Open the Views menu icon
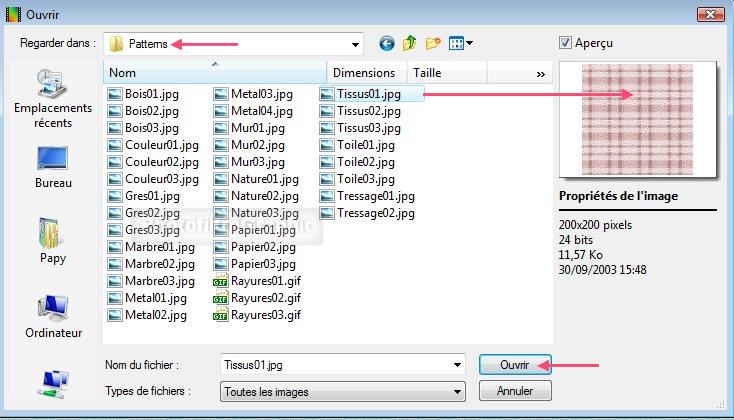Screen dimensions: 734x420 click(x=460, y=43)
